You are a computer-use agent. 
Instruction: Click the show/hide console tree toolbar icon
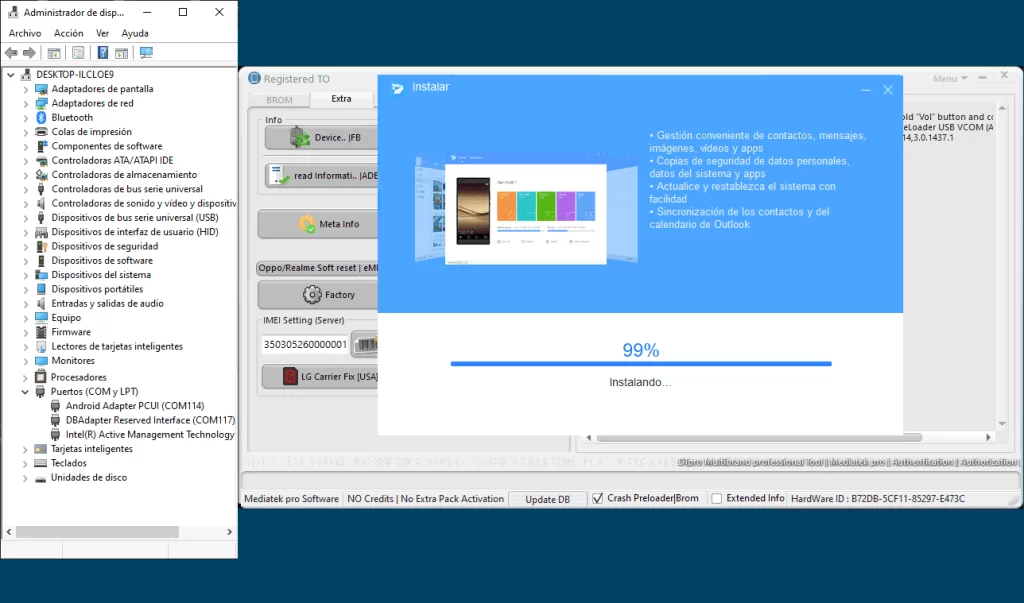54,53
